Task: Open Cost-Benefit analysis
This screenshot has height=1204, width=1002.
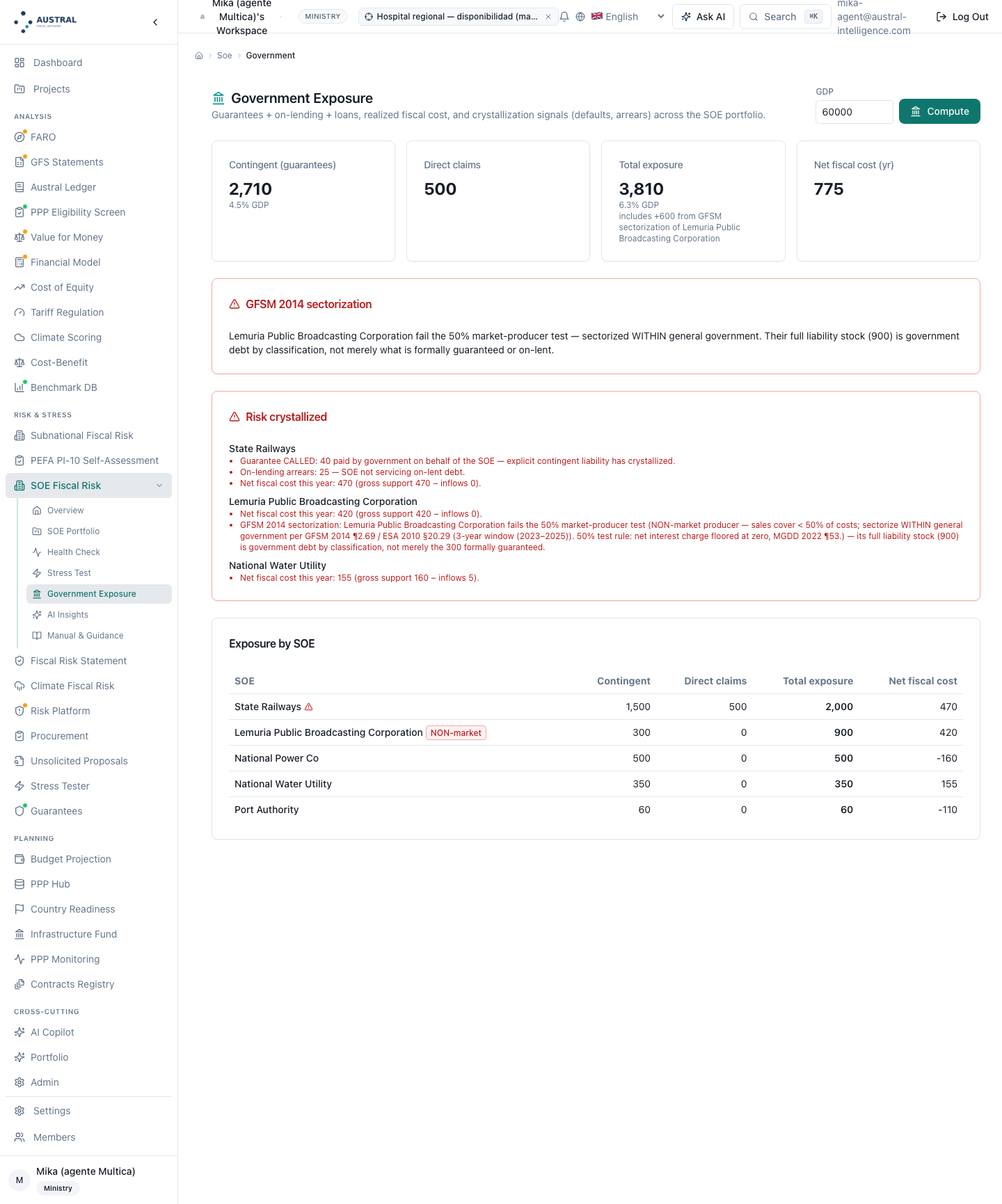Action: coord(88,362)
